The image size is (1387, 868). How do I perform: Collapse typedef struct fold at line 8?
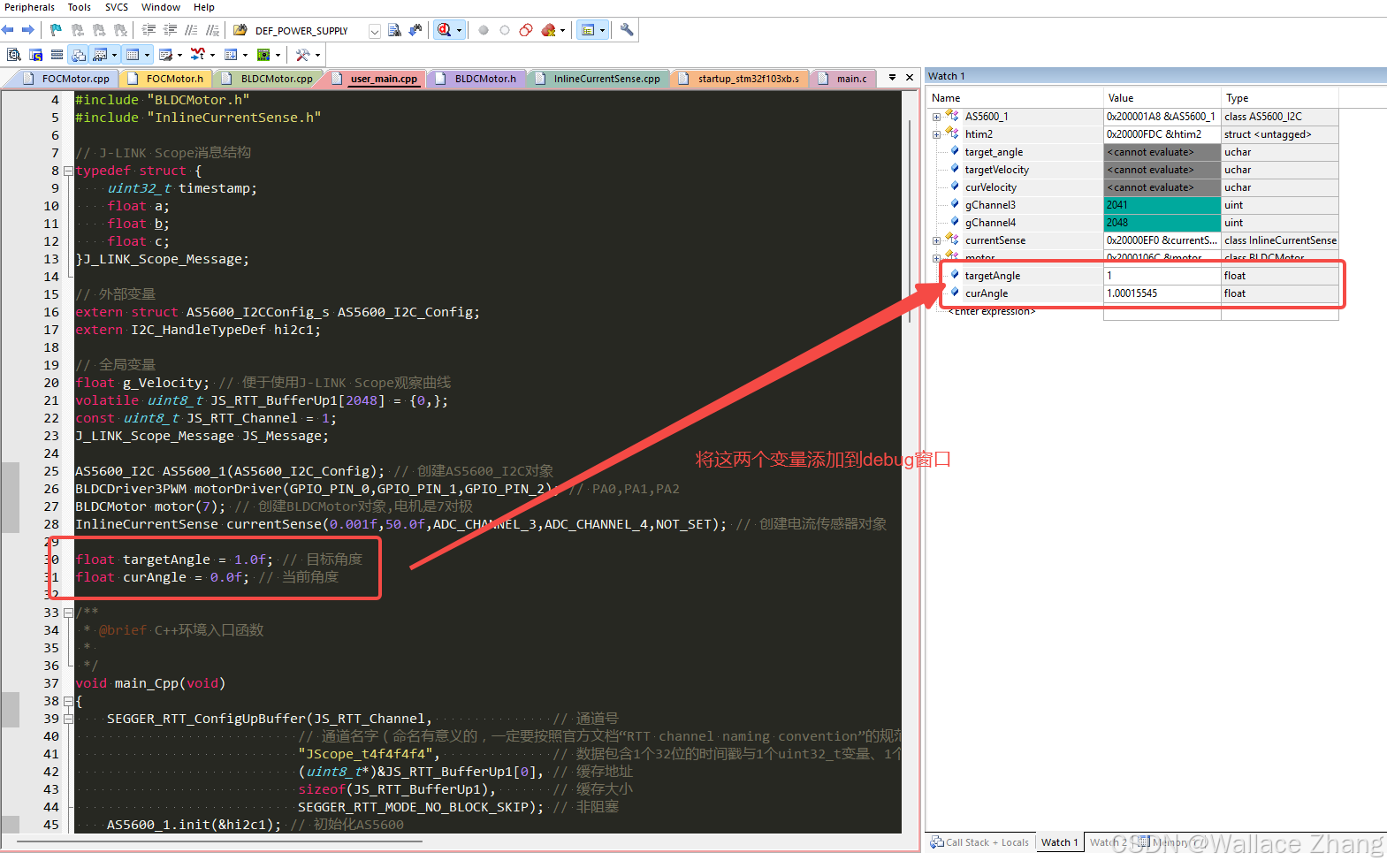click(68, 171)
